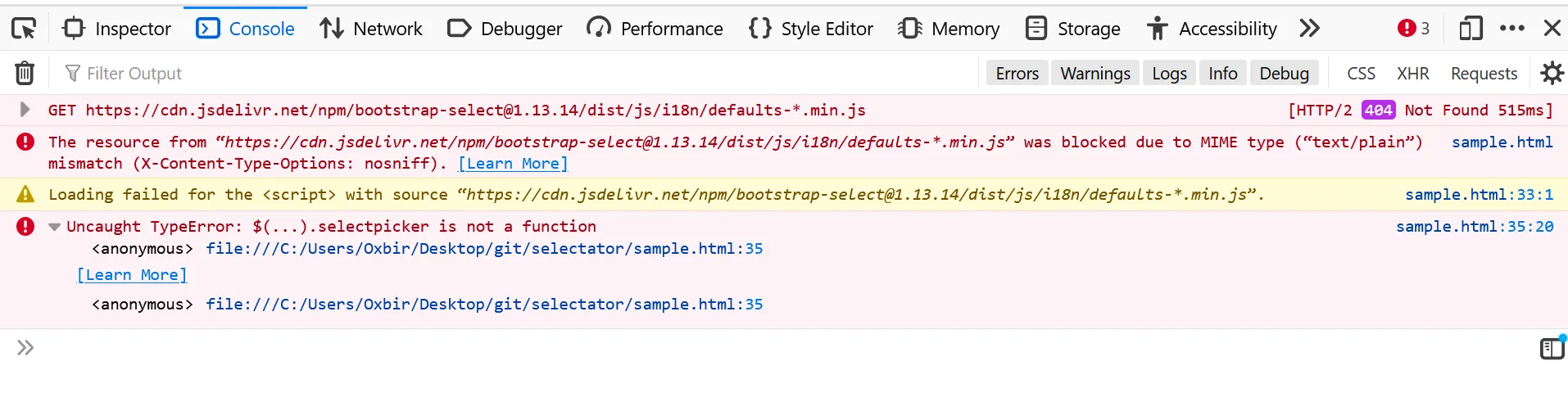Click the element picker icon
Image resolution: width=1568 pixels, height=420 pixels.
pos(24,29)
